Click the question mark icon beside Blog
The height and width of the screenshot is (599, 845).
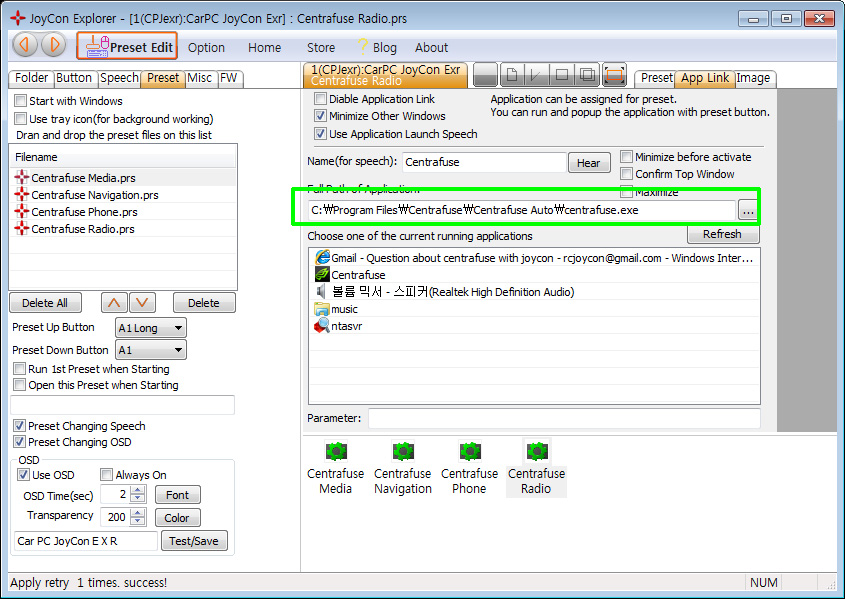[363, 47]
